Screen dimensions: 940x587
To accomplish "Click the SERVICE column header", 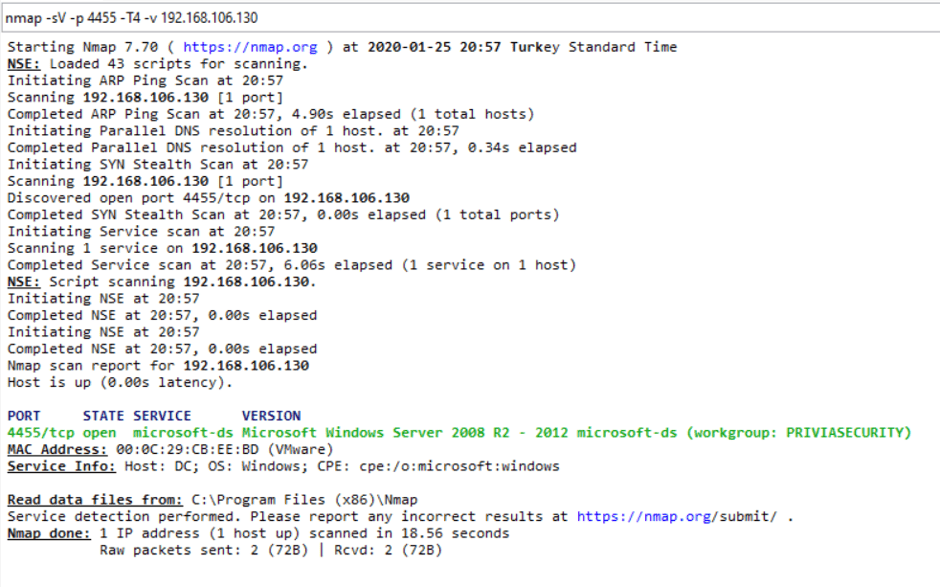I will point(162,417).
